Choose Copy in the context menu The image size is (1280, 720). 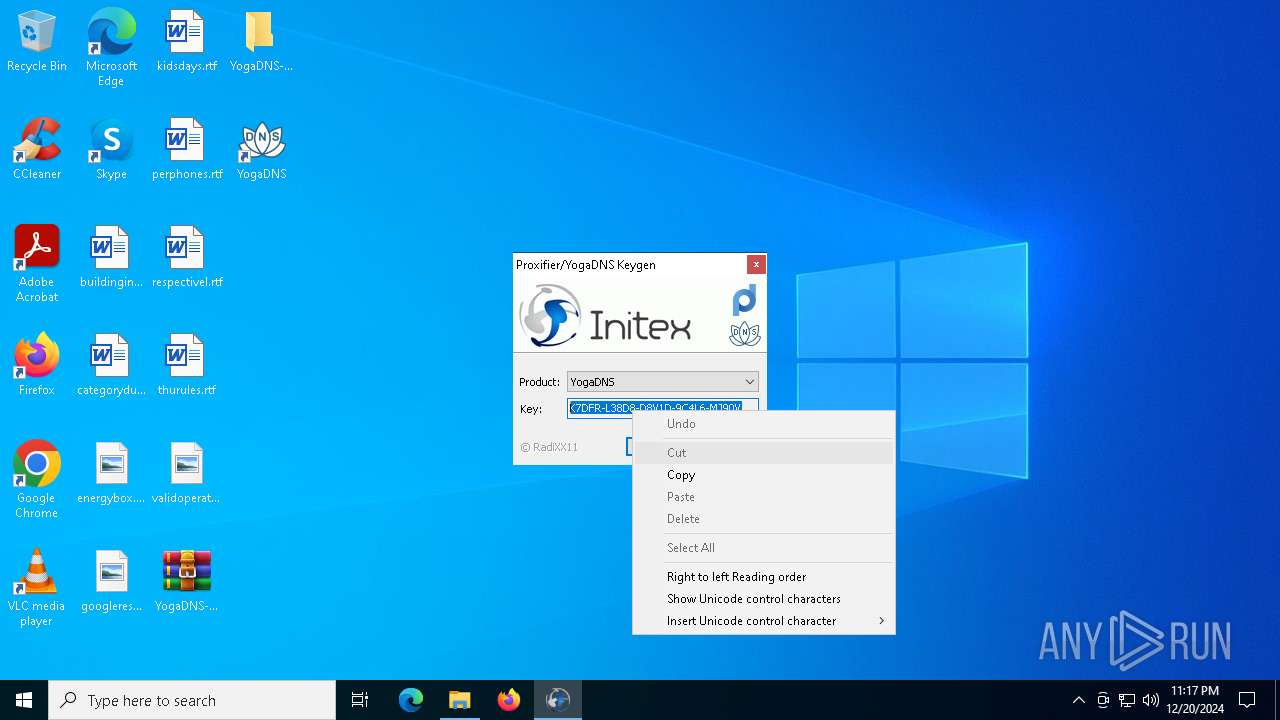[764, 475]
